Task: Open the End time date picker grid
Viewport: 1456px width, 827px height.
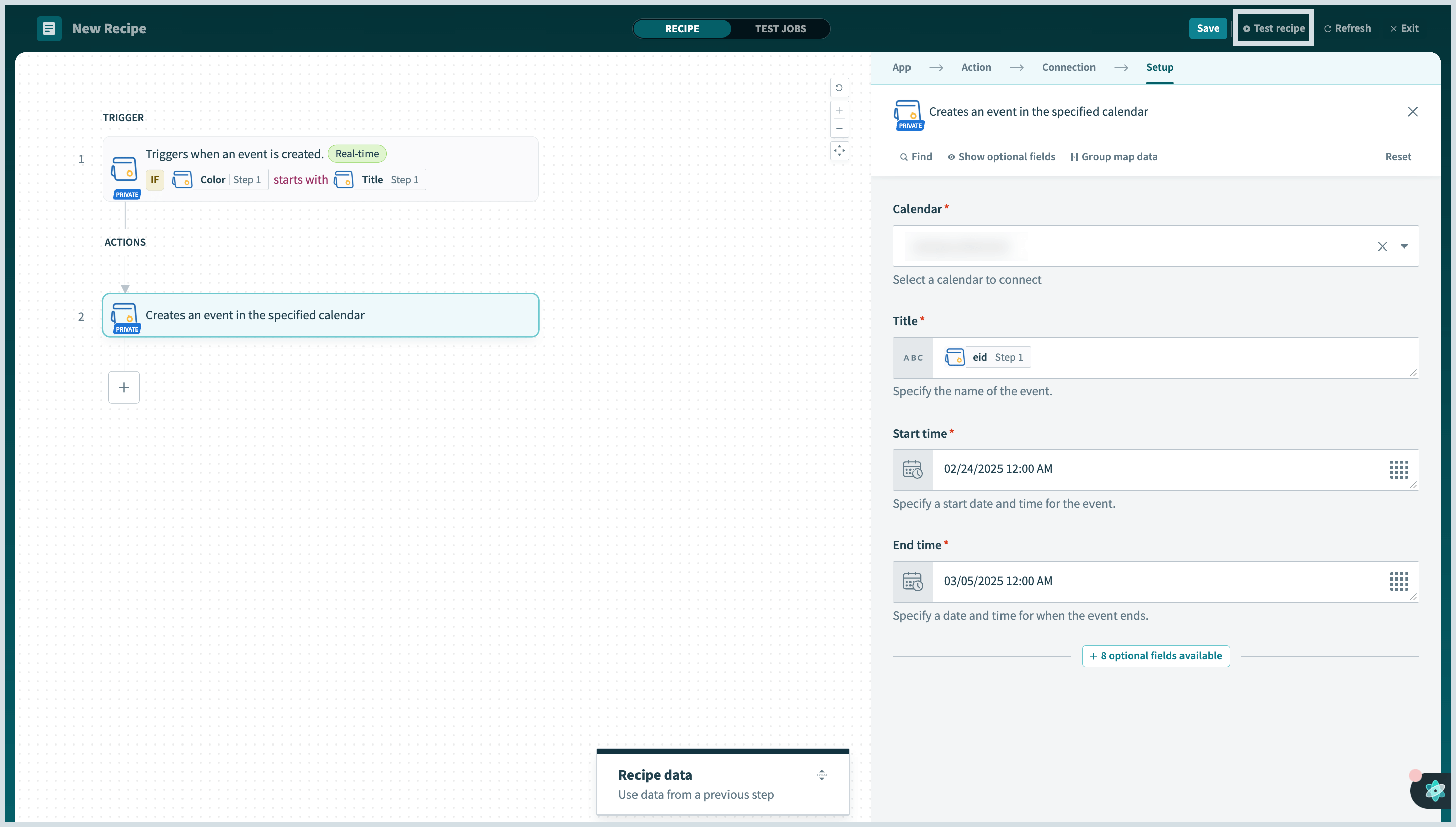Action: click(x=1398, y=582)
